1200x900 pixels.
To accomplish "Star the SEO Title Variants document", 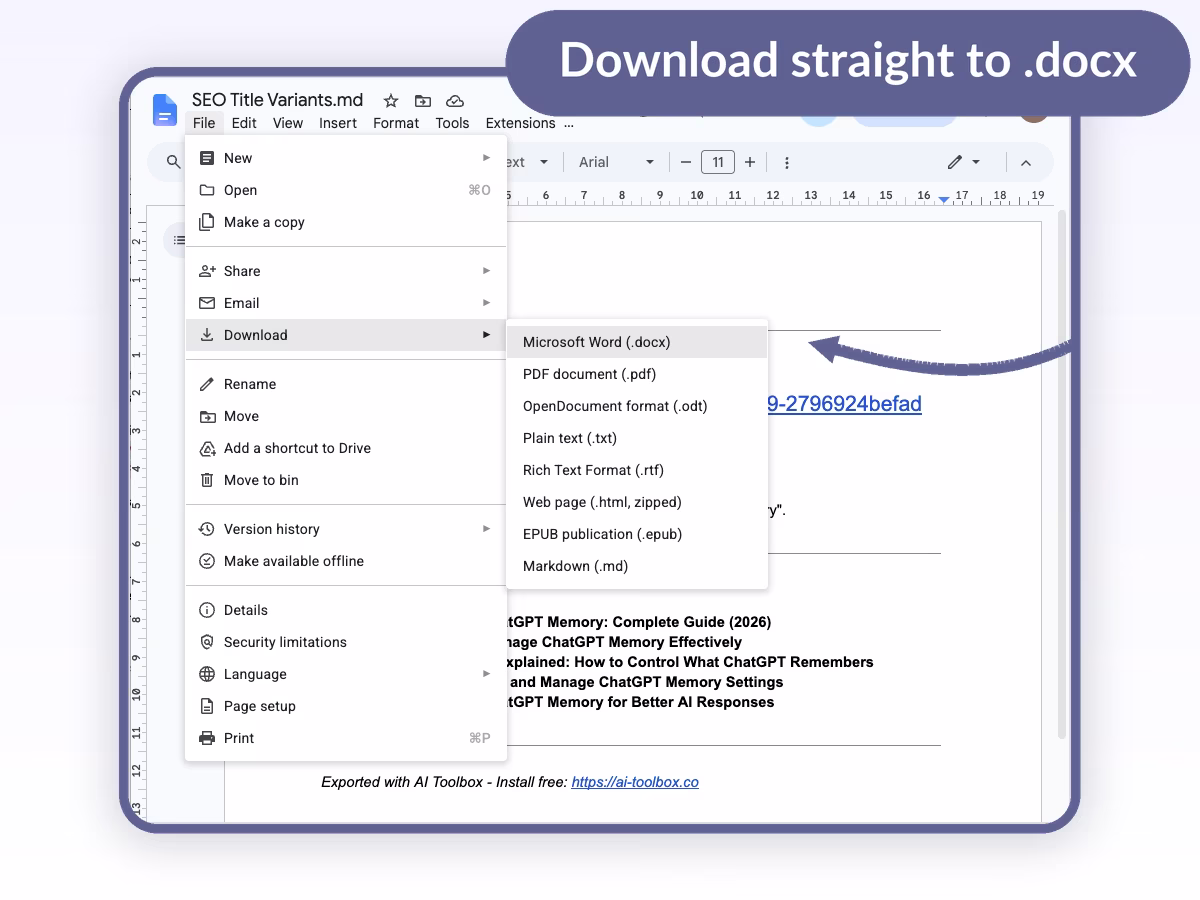I will (391, 101).
